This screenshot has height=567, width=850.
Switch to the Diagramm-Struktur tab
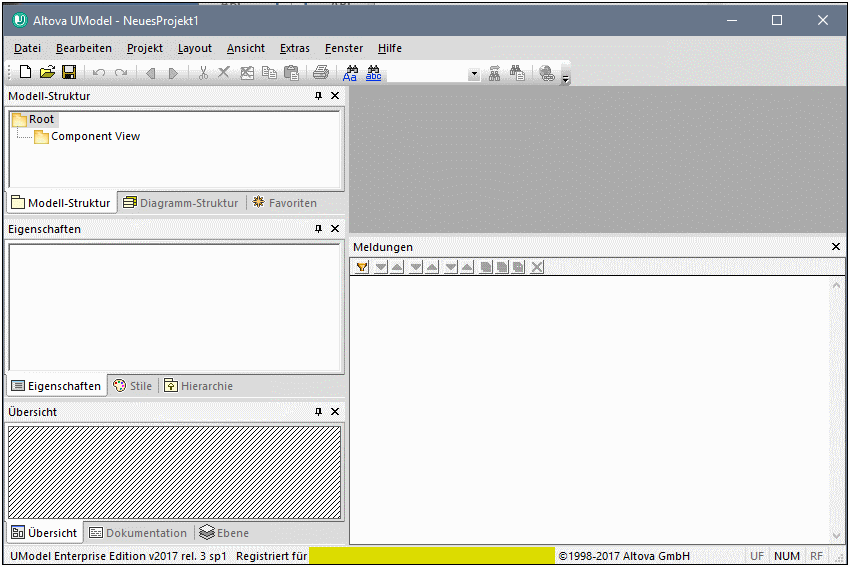pyautogui.click(x=180, y=203)
